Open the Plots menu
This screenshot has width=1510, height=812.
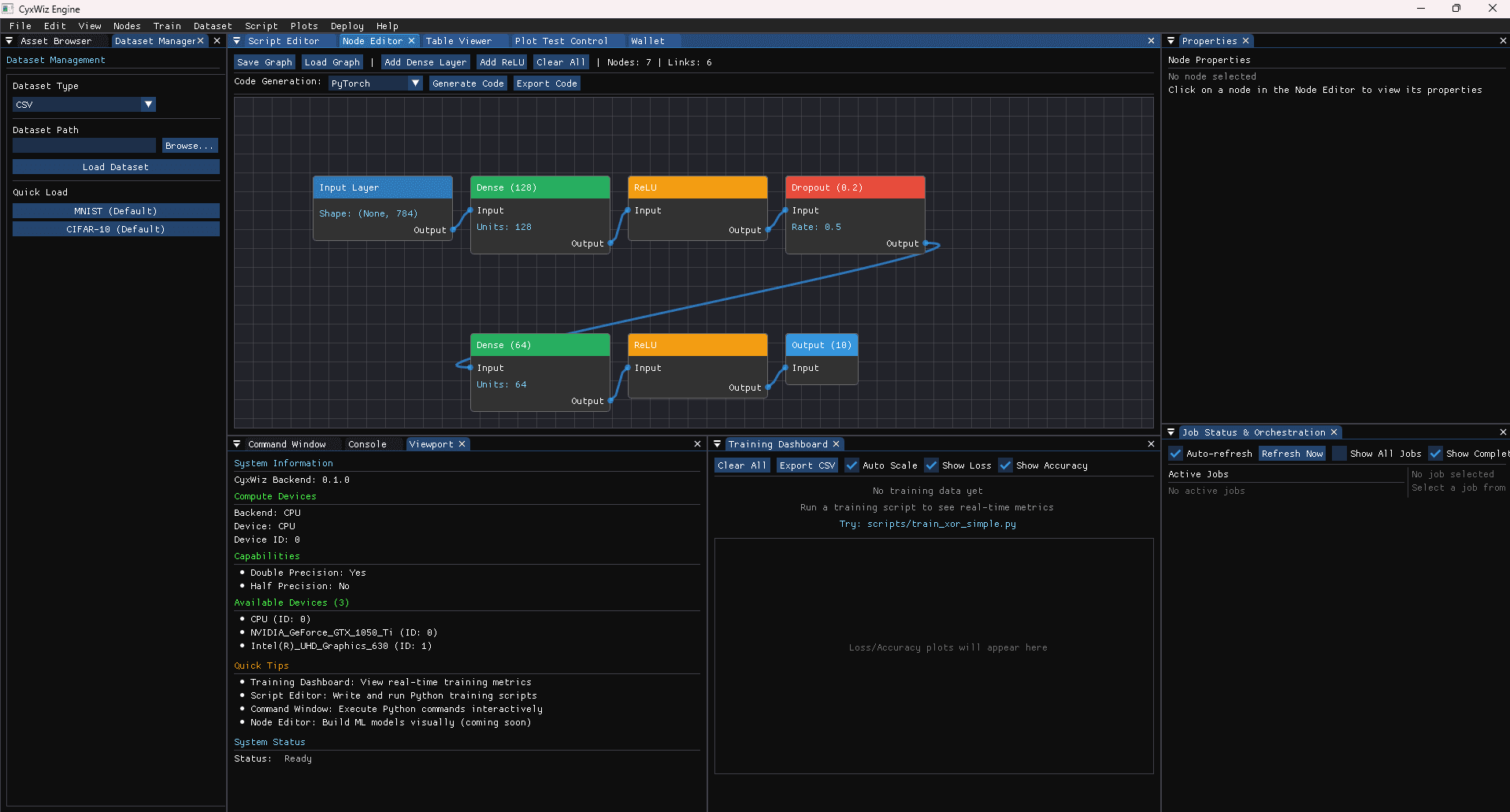point(304,26)
